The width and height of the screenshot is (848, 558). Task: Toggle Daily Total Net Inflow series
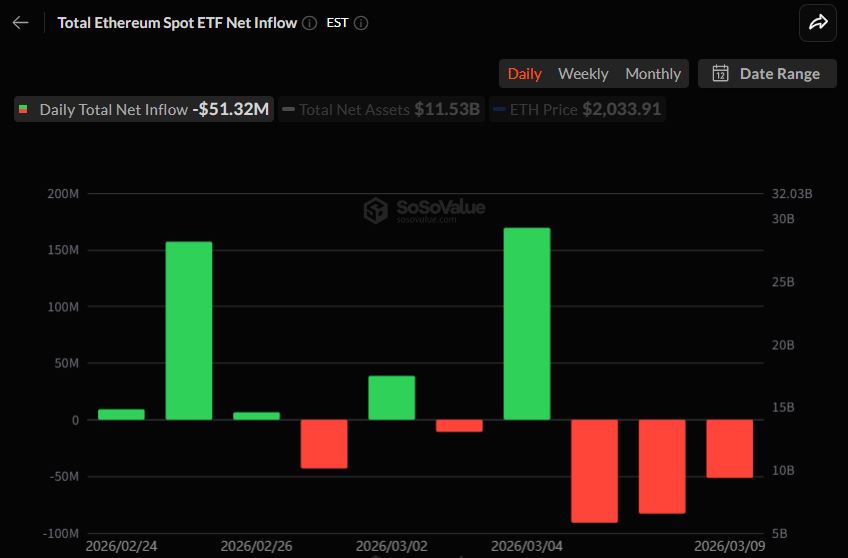[x=143, y=110]
